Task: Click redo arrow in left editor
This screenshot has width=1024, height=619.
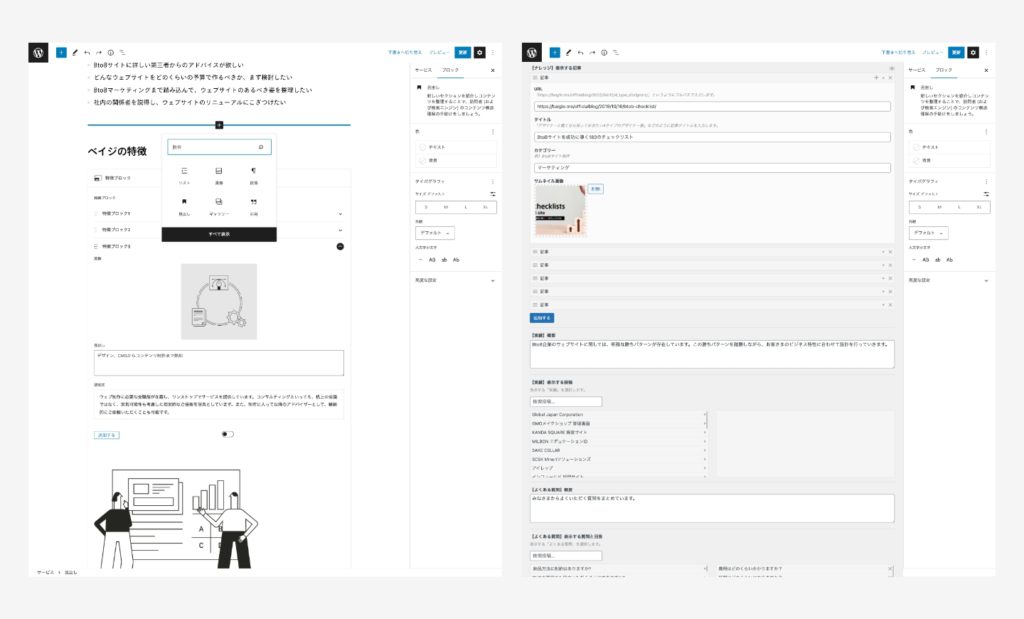Action: 99,52
